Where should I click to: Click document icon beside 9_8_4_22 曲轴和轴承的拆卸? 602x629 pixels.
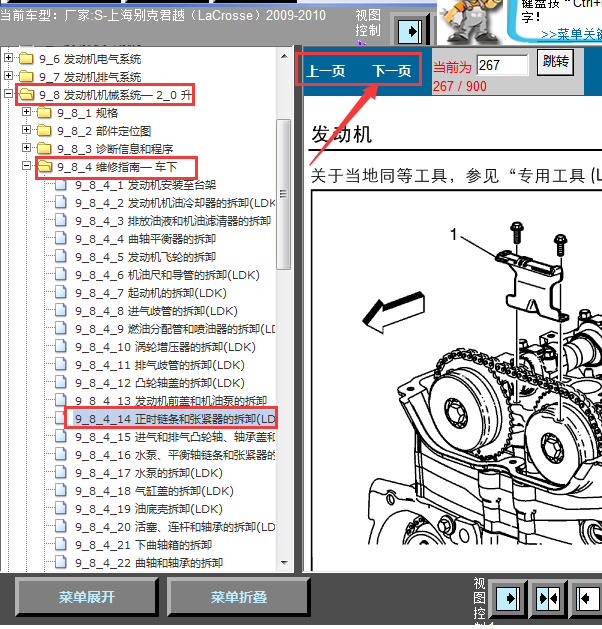pyautogui.click(x=61, y=562)
